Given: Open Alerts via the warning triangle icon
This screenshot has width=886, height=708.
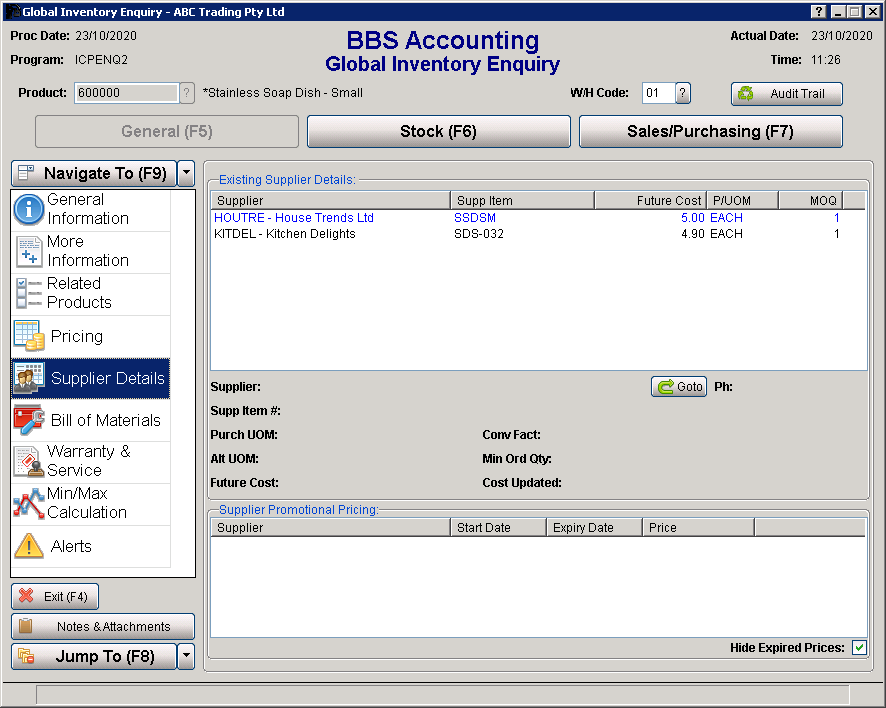Looking at the screenshot, I should [x=30, y=545].
